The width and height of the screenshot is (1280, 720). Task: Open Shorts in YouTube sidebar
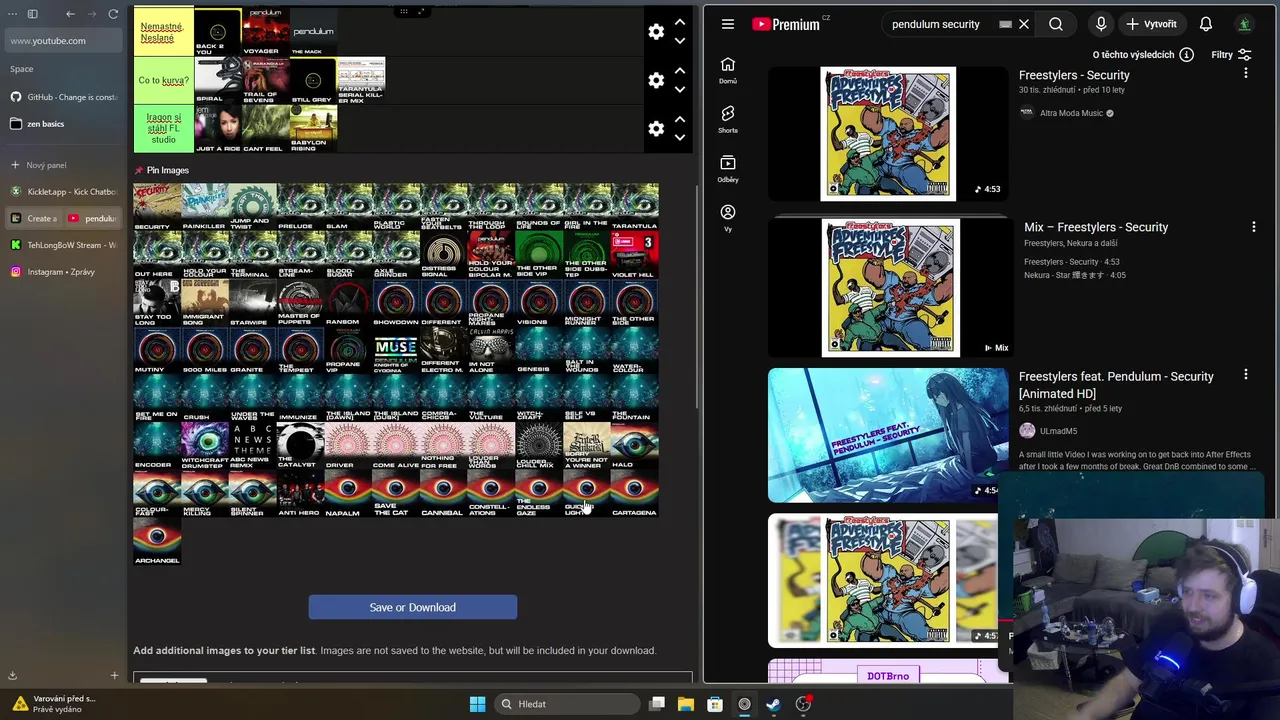pos(728,119)
